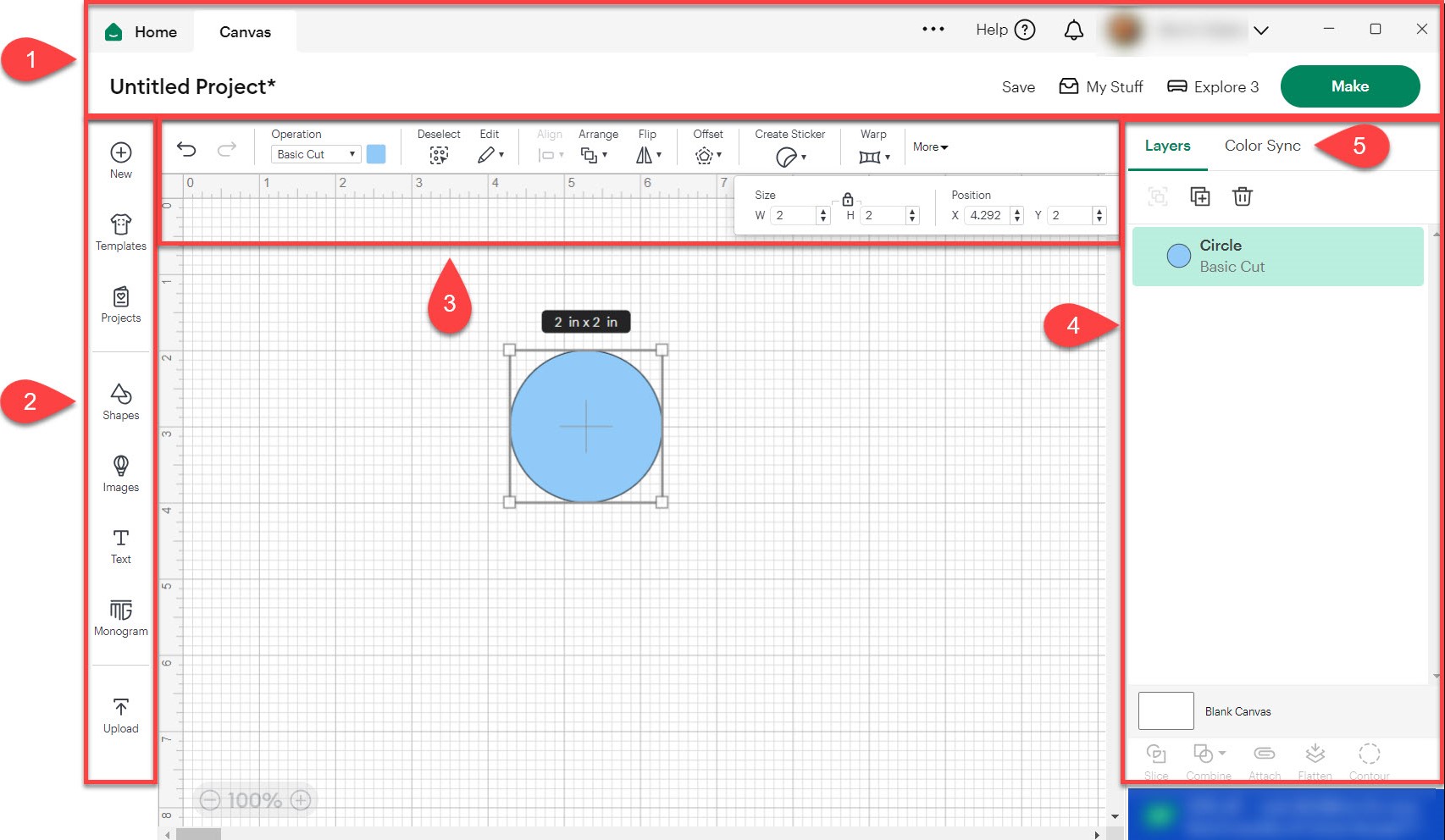
Task: Expand the account profile chevron
Action: [1261, 30]
